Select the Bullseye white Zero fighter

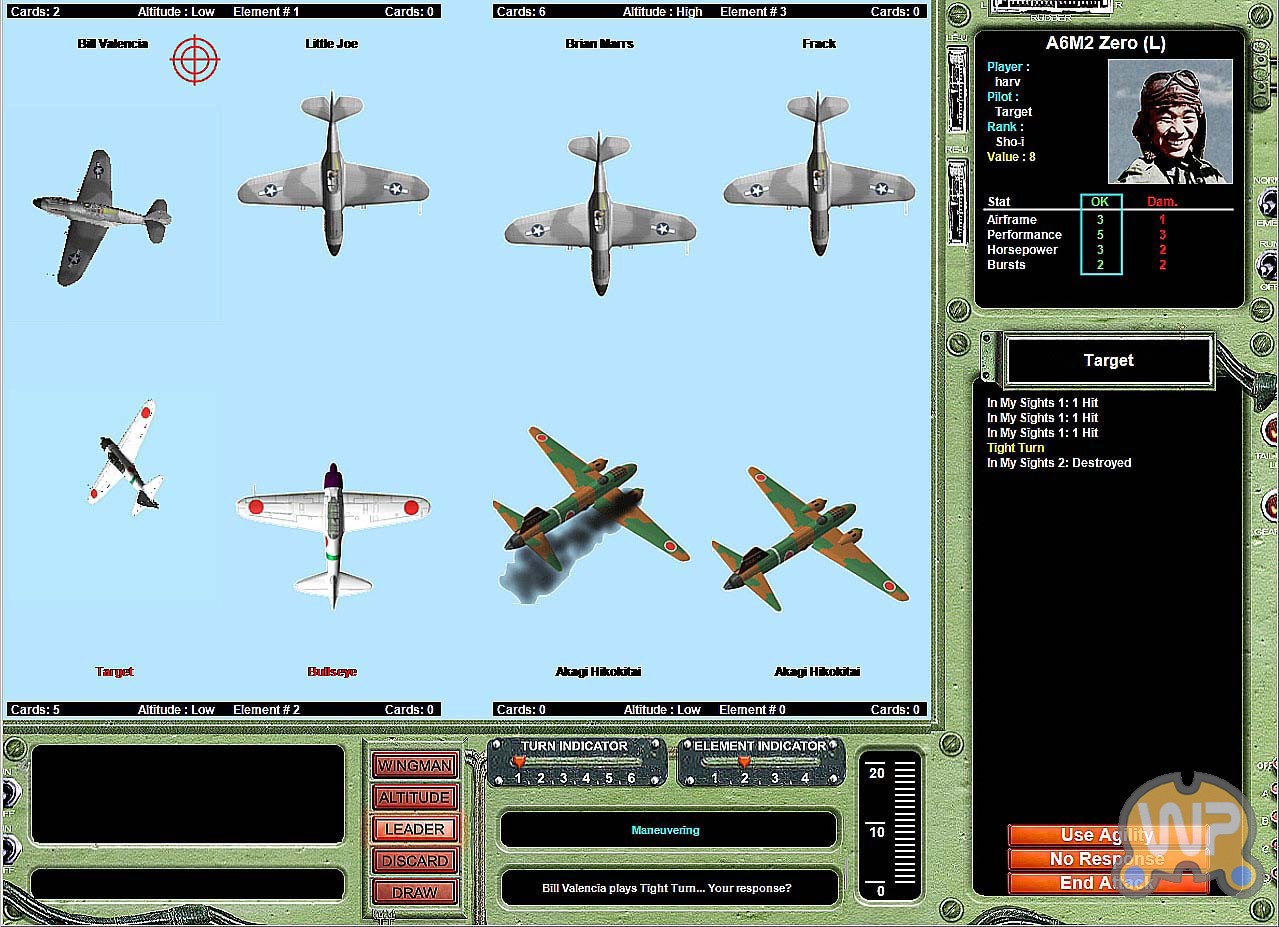[x=333, y=532]
